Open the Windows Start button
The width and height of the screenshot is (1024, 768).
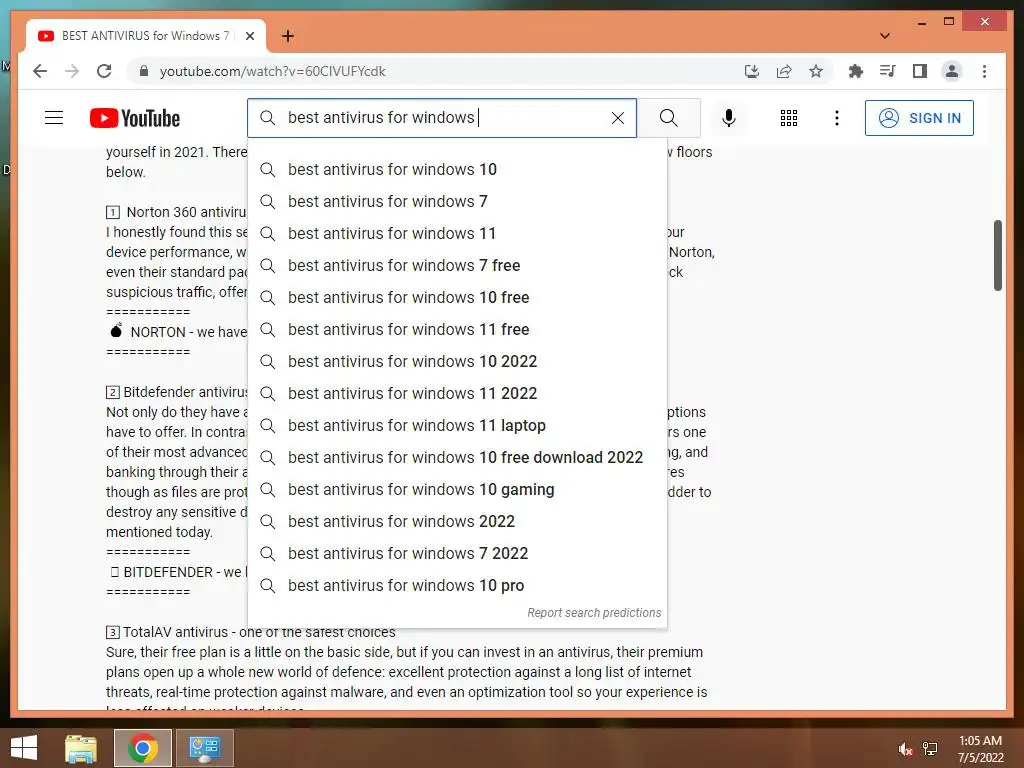24,748
